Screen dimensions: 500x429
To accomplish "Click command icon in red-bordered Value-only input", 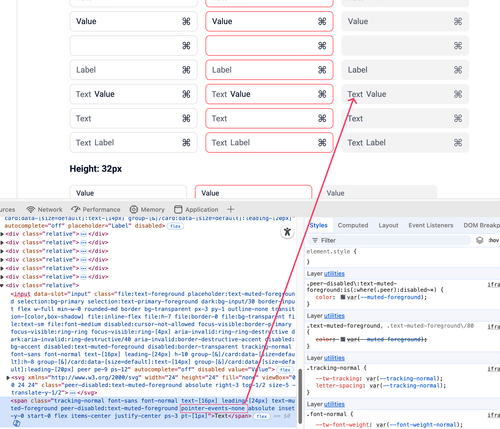I will click(322, 21).
